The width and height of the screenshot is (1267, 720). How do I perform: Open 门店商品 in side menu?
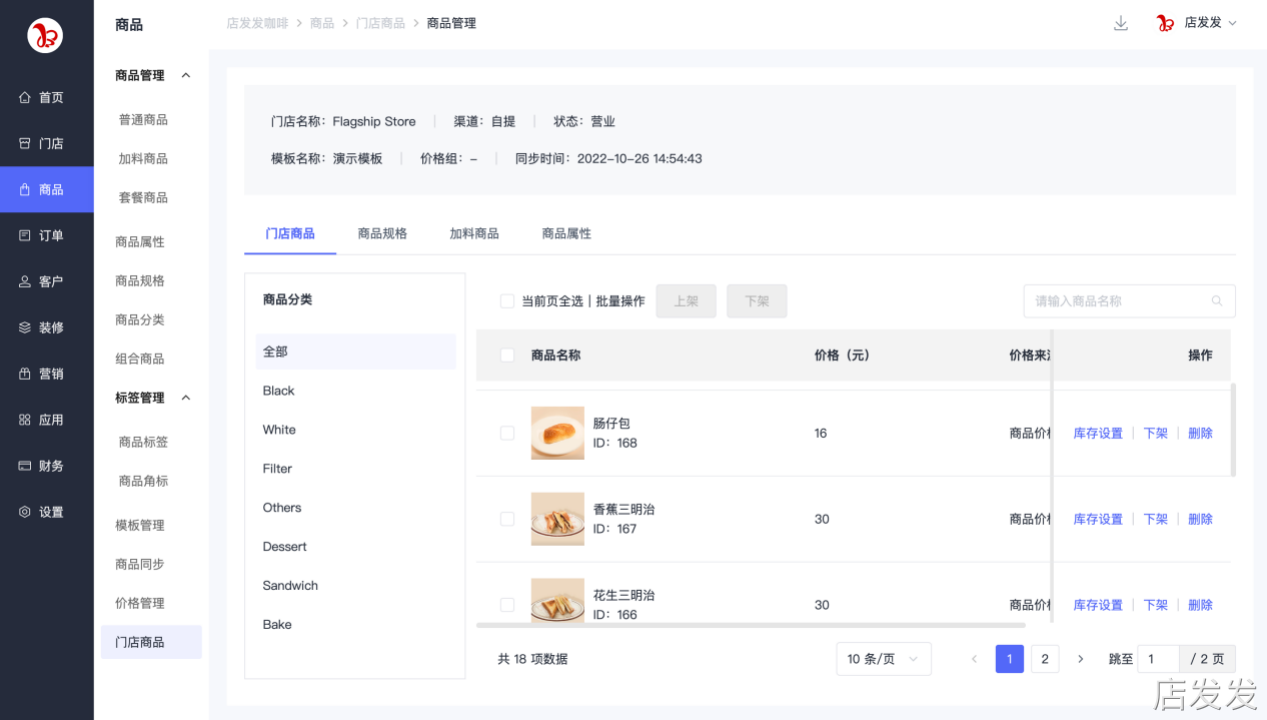151,642
